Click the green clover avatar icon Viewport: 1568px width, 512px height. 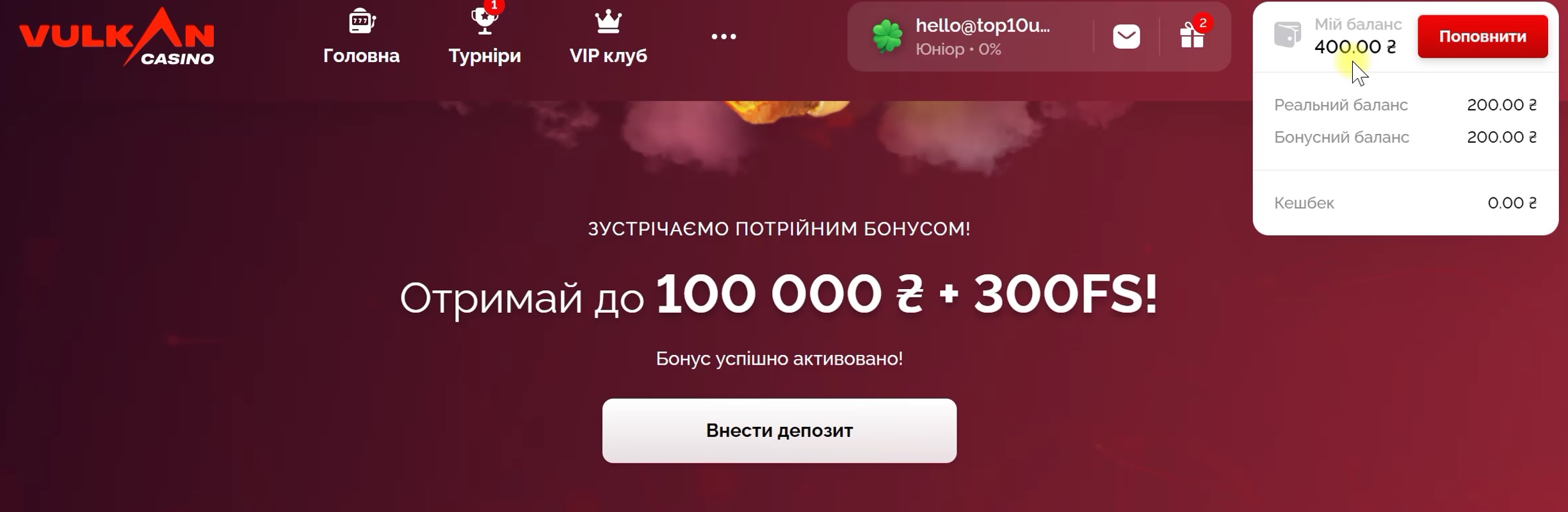click(x=887, y=37)
